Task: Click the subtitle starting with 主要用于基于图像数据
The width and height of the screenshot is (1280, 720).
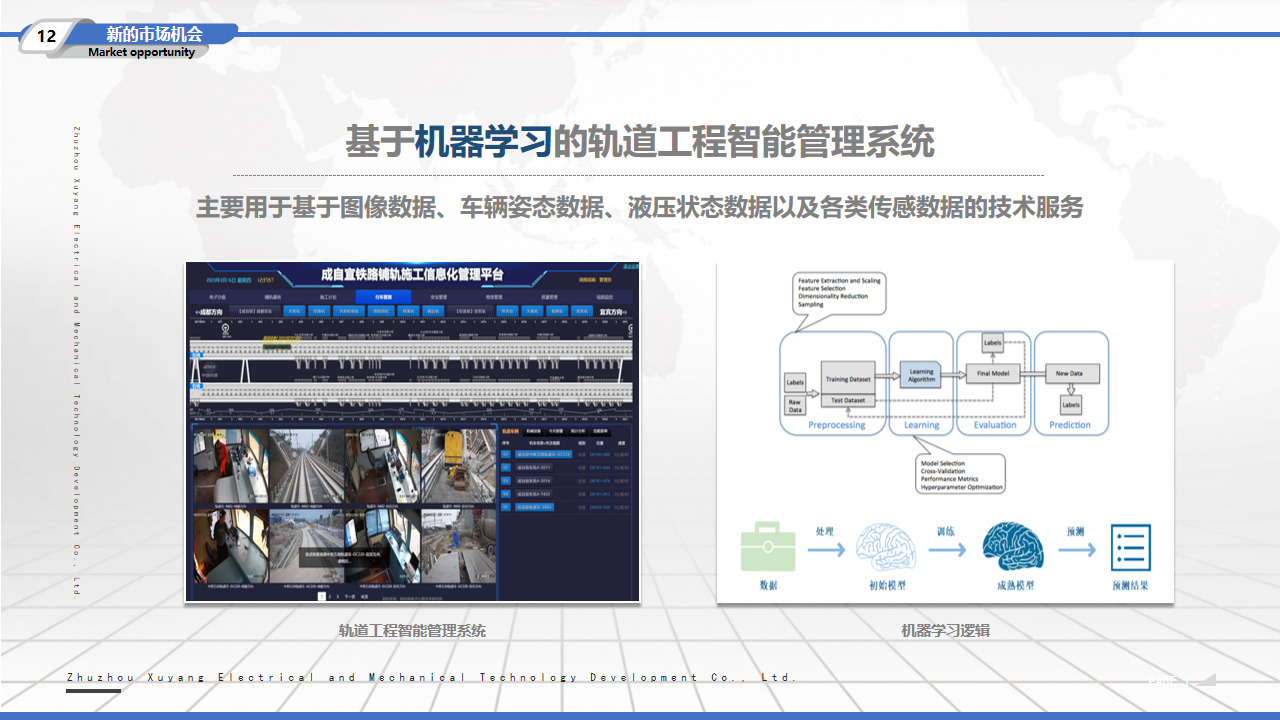Action: [640, 208]
